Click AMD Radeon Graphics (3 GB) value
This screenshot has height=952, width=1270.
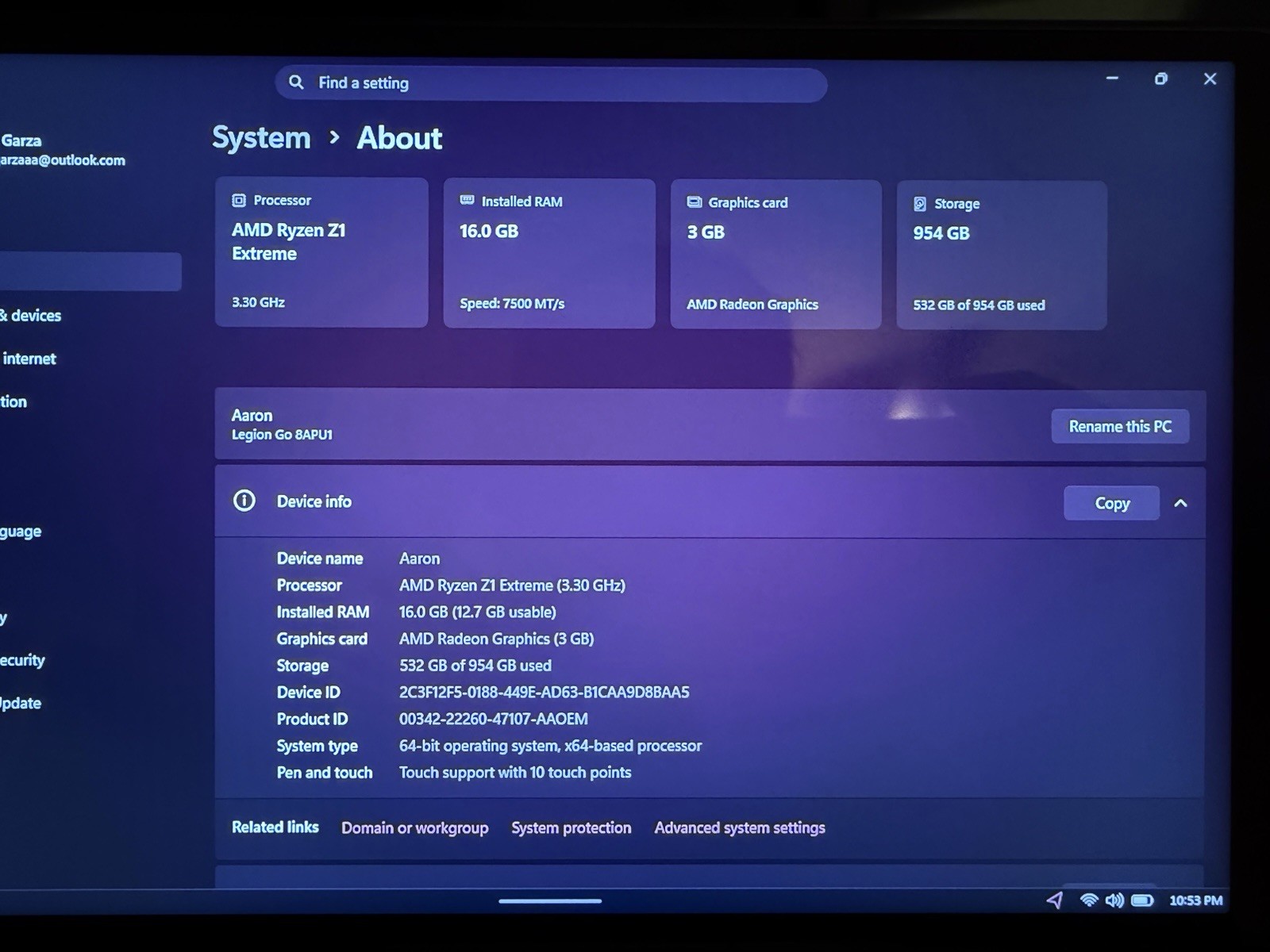(x=496, y=639)
